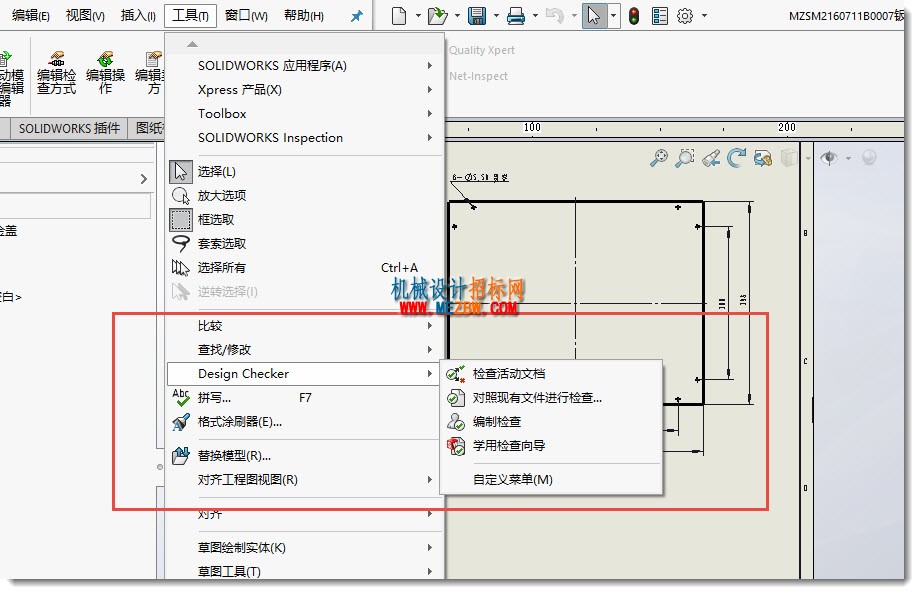
Task: Expand Xpress 产品(X) submenu
Action: coord(304,89)
